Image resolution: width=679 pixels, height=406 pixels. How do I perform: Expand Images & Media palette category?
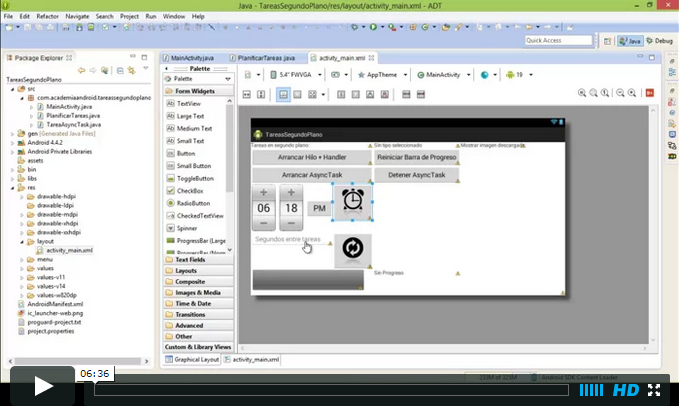[x=198, y=293]
